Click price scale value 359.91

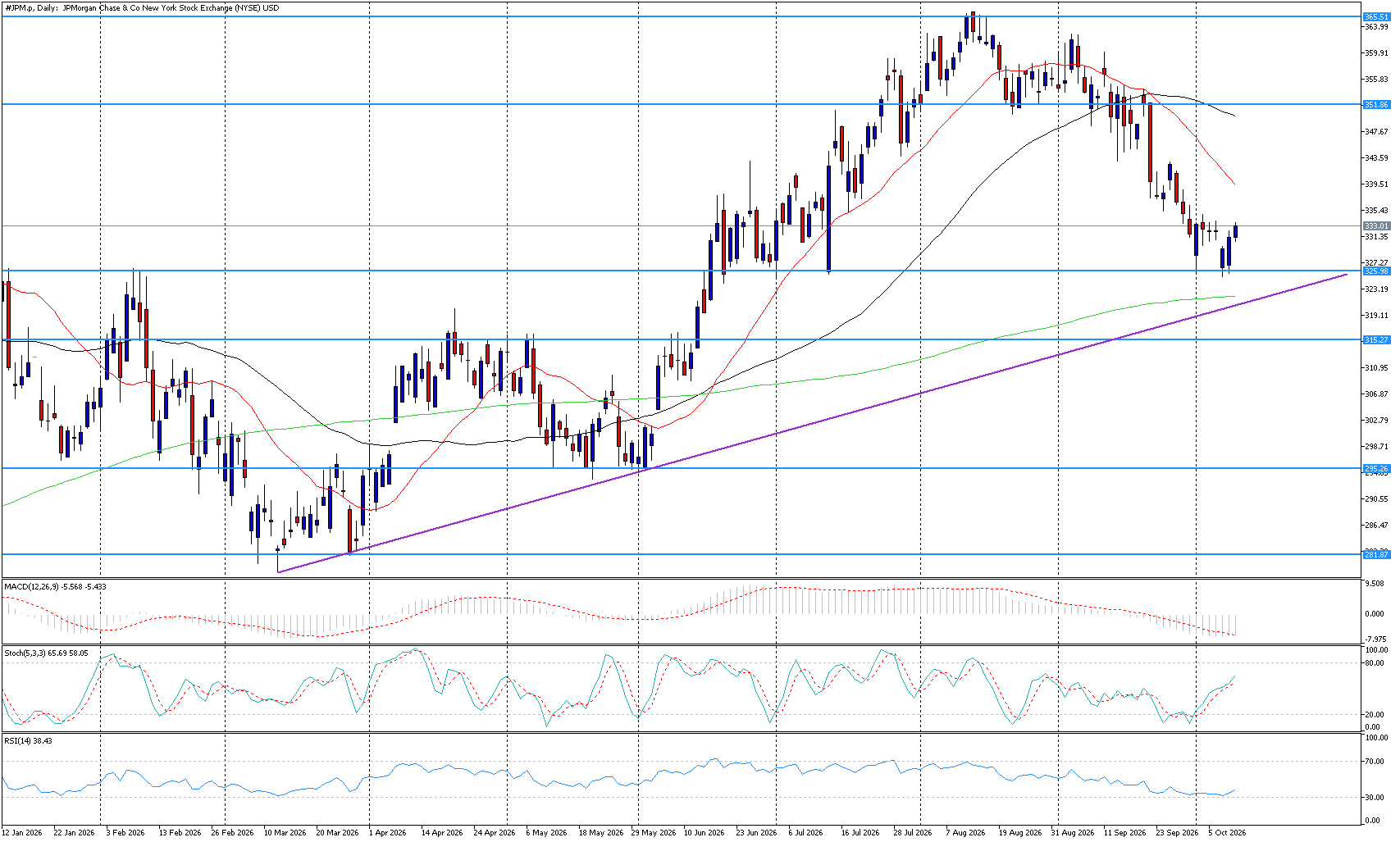coord(1376,53)
